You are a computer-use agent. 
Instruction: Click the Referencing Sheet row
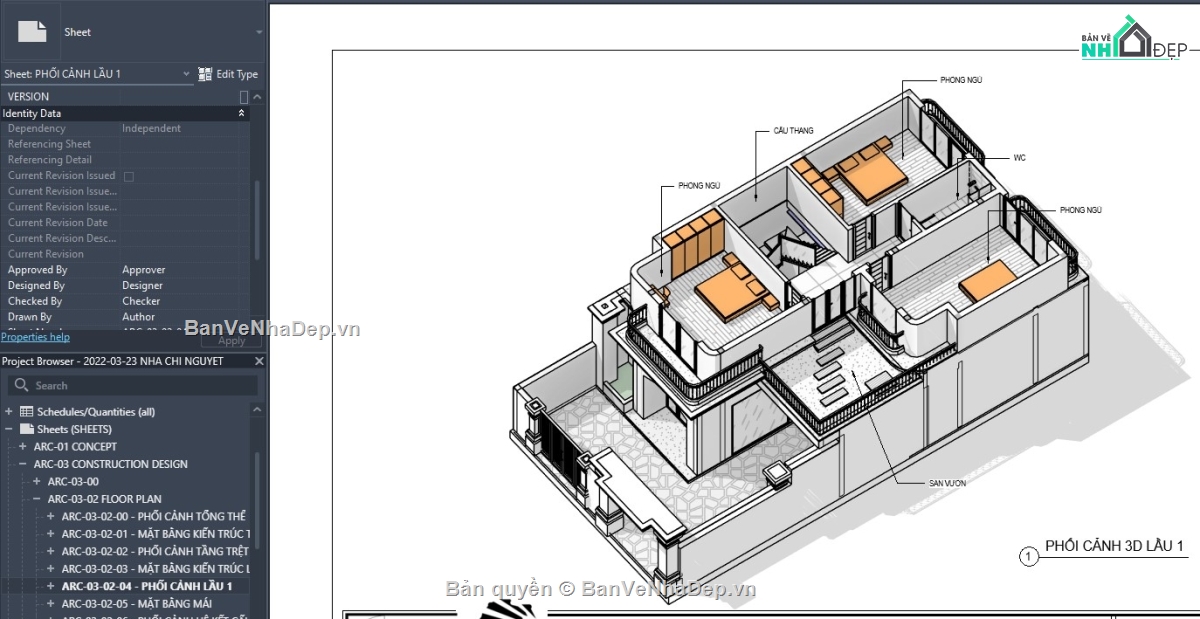(125, 144)
